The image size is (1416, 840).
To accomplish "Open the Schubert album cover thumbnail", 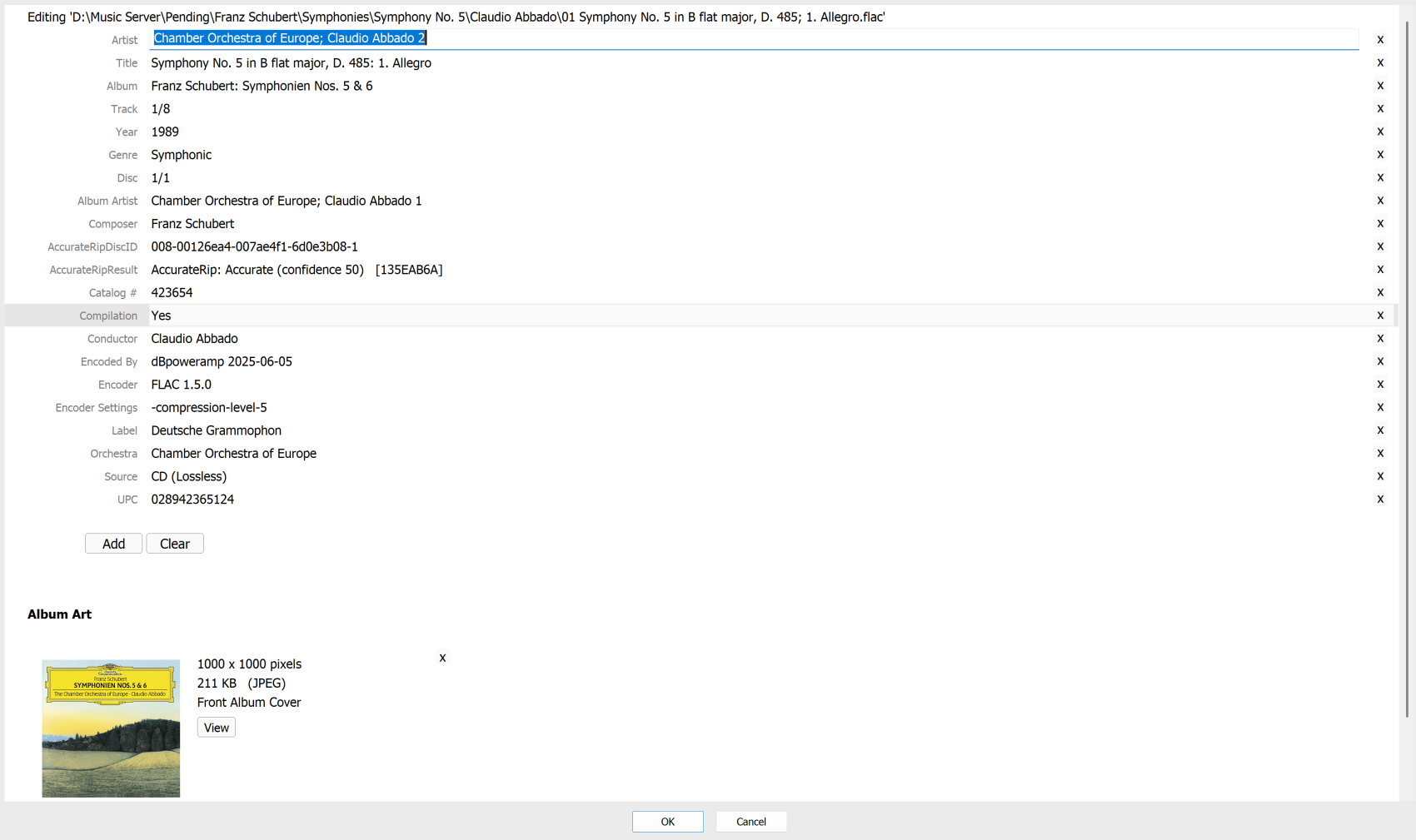I will click(x=111, y=728).
